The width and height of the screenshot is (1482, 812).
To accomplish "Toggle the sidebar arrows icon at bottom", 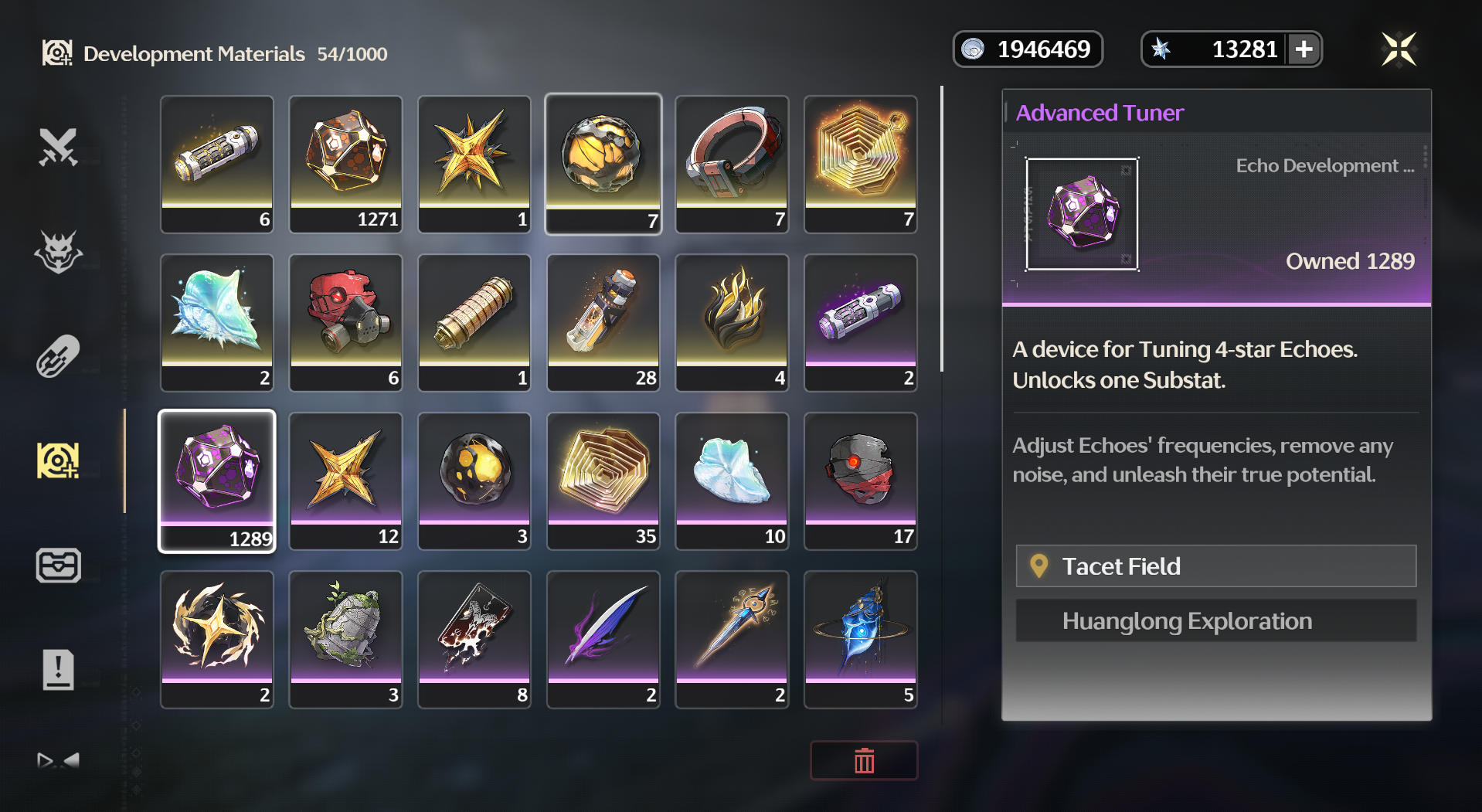I will pyautogui.click(x=59, y=761).
